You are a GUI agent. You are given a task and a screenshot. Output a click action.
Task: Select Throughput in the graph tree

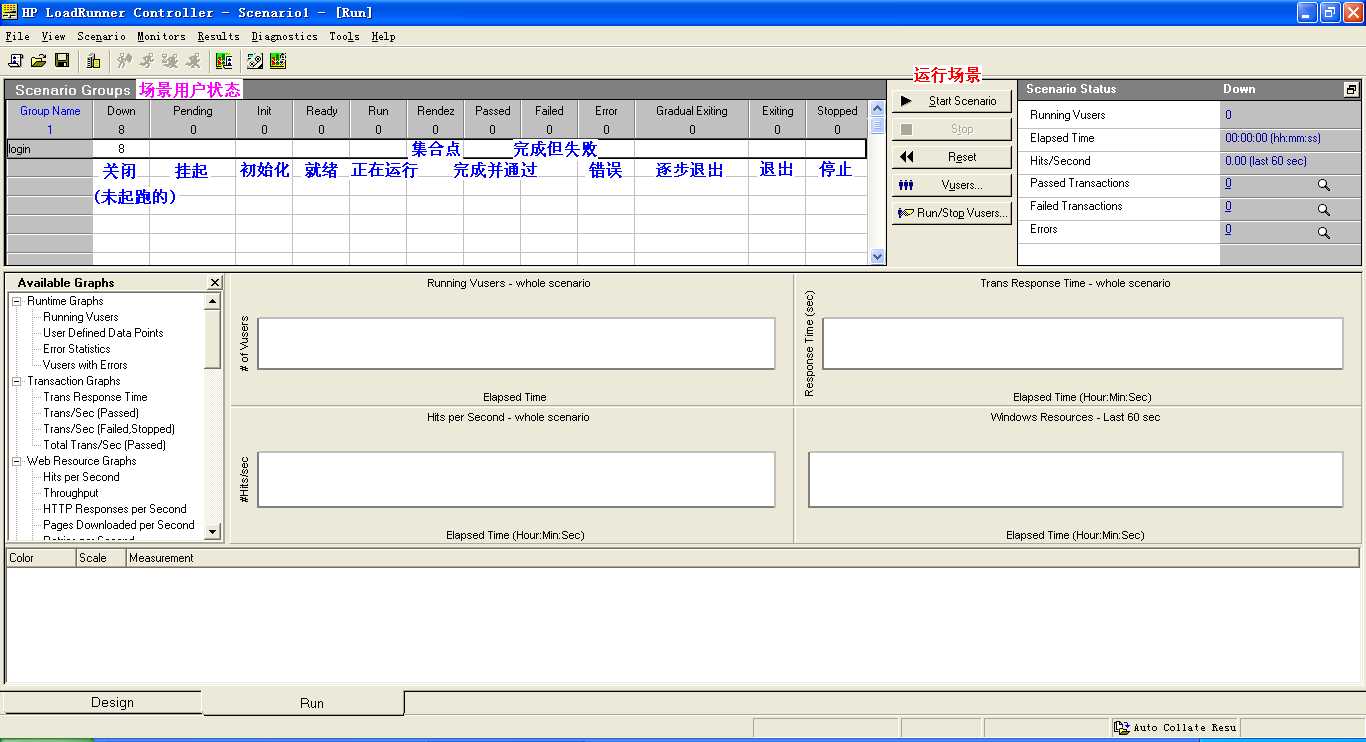tap(71, 493)
